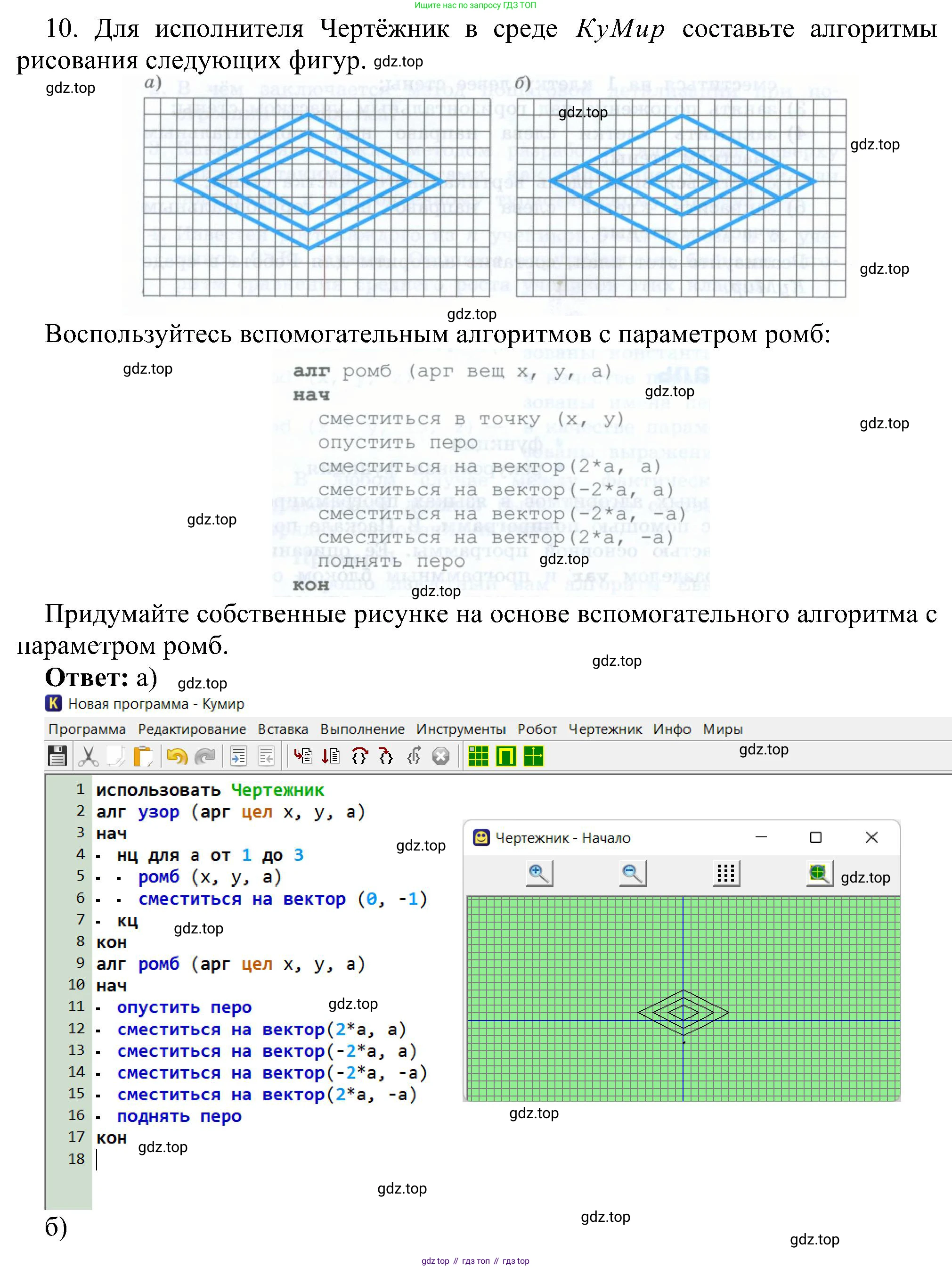Click the Save program floppy icon
Screen dimensions: 952x1268
(x=57, y=756)
